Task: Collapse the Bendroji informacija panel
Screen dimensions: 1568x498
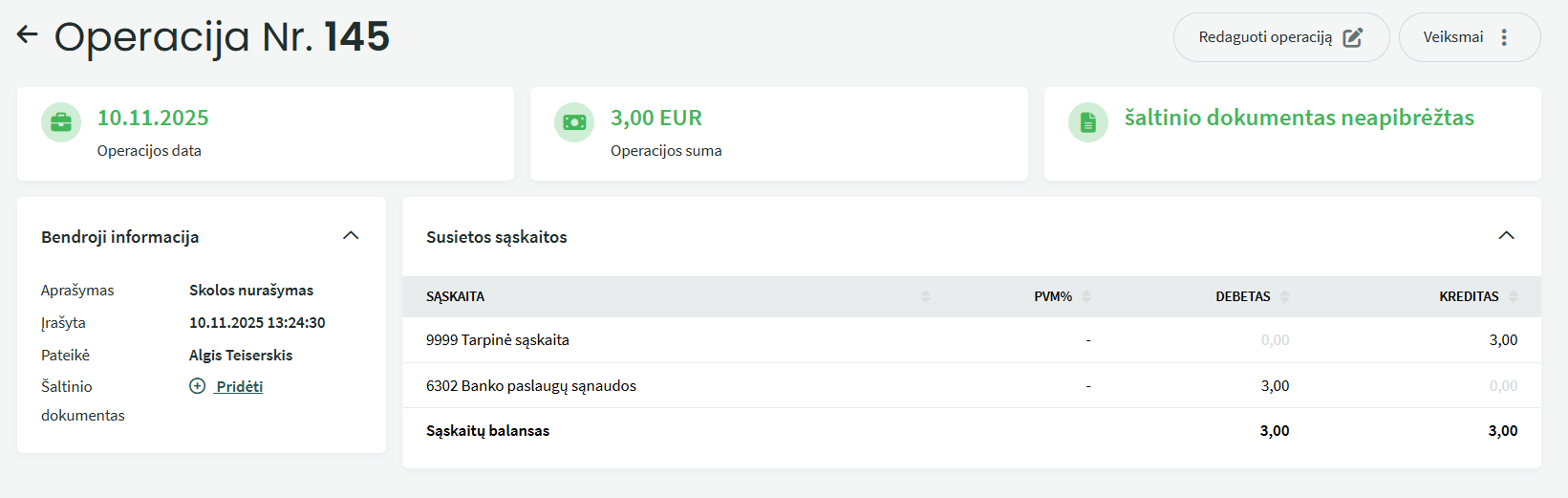Action: coord(351,236)
